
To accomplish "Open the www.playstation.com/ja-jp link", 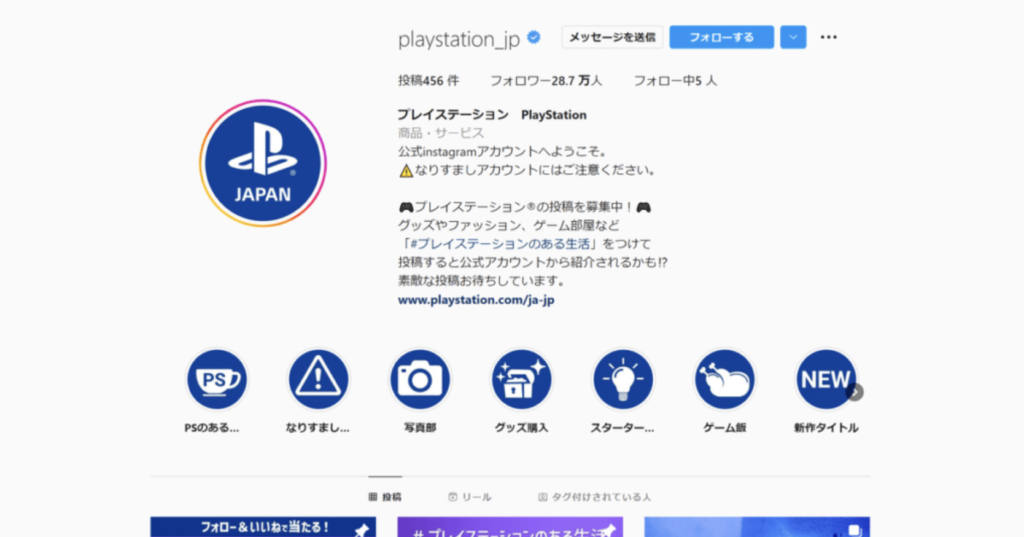I will click(x=475, y=299).
